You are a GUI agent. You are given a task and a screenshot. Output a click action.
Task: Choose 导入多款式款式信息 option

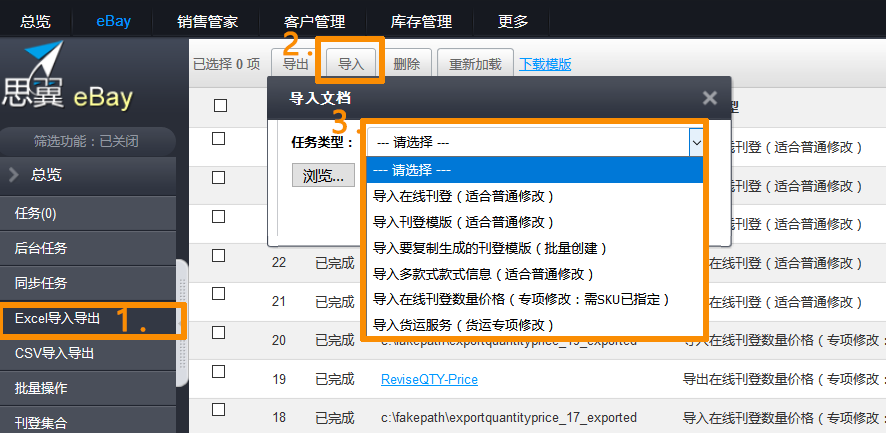point(535,274)
